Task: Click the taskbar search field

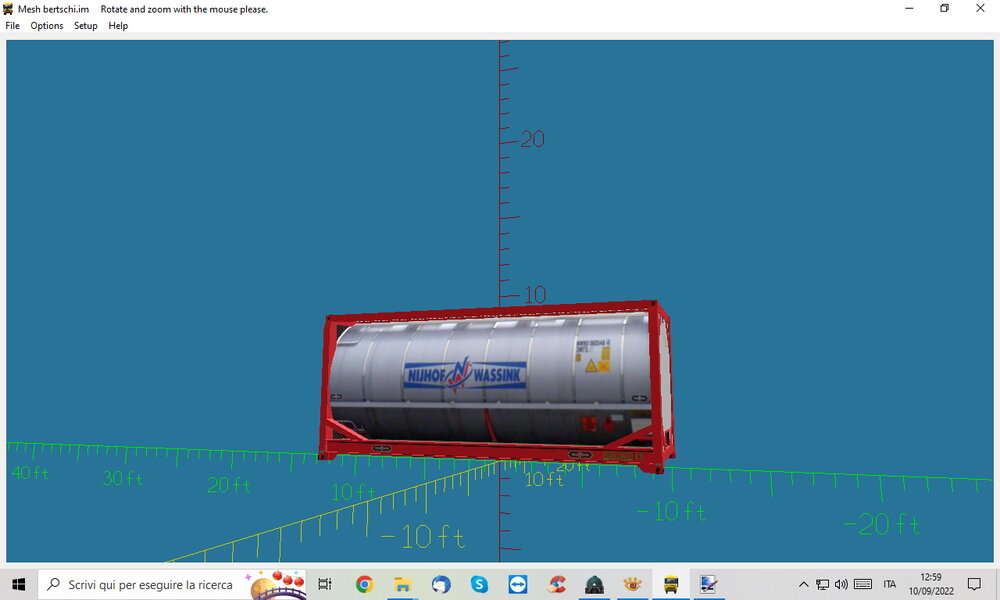Action: coord(172,584)
